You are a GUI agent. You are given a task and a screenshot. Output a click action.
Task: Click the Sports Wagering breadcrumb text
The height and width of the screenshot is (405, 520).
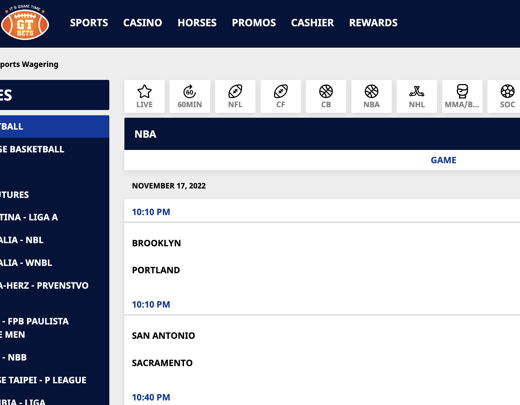pyautogui.click(x=29, y=64)
